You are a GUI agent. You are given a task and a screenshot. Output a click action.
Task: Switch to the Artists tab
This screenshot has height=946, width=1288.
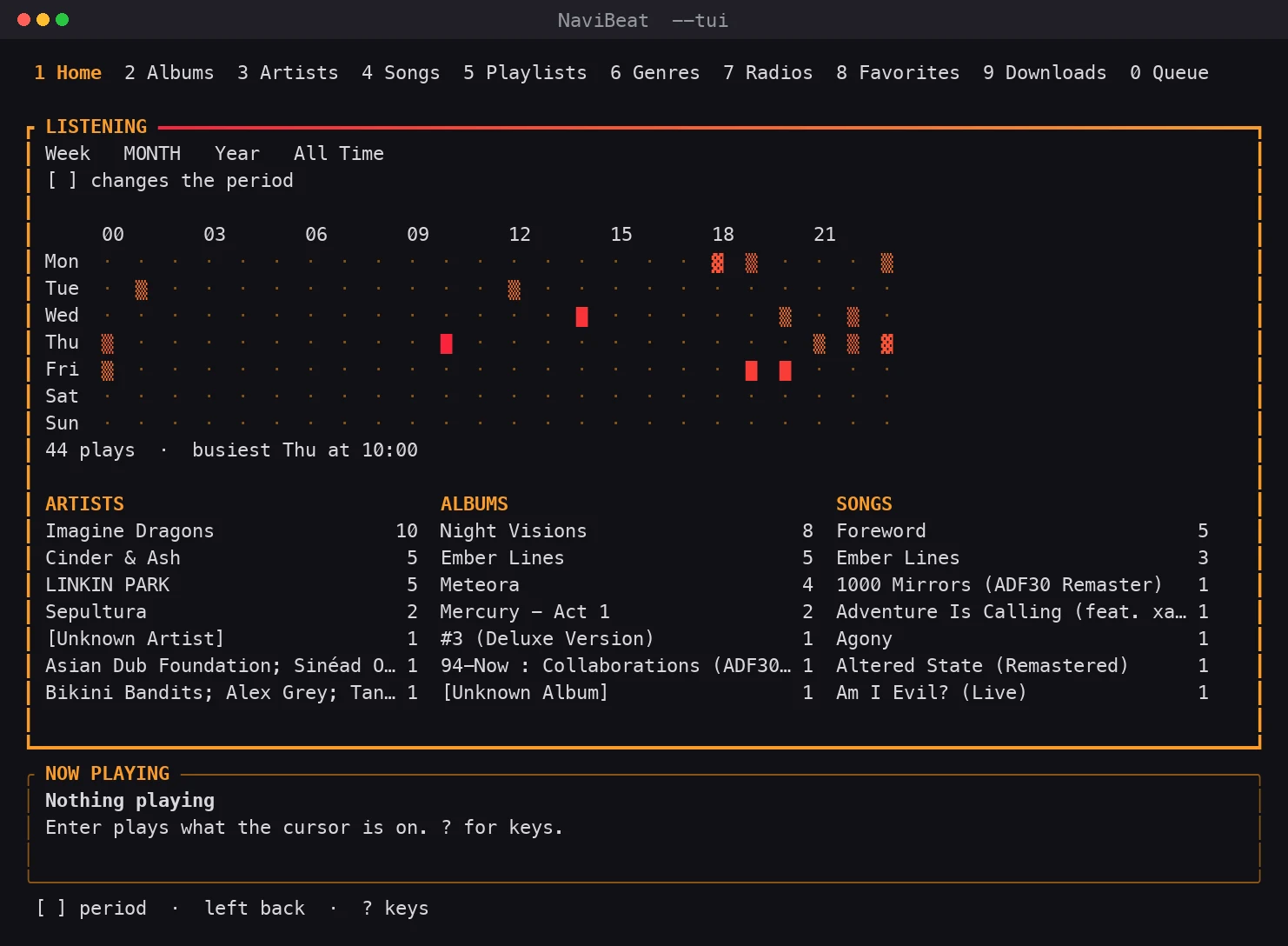pos(288,73)
